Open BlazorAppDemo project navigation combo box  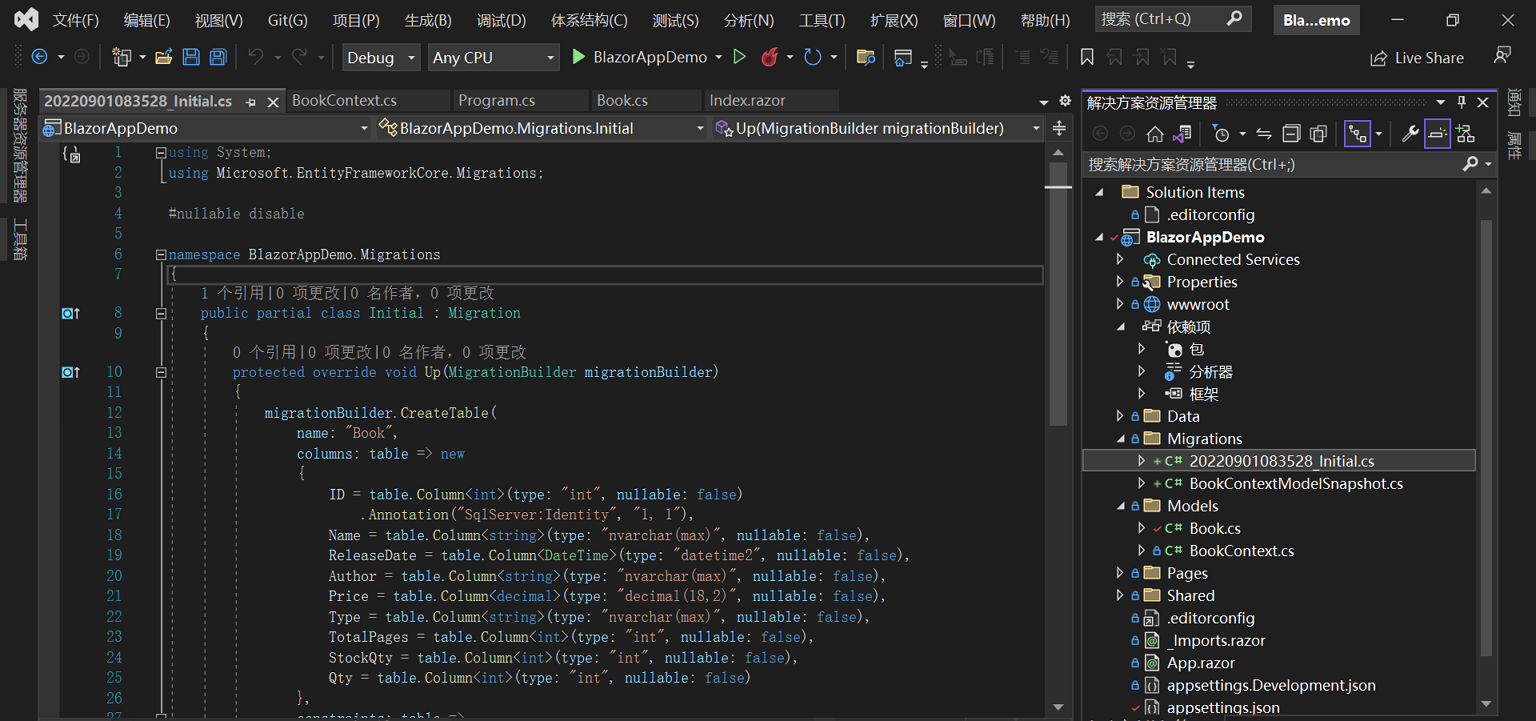click(x=205, y=128)
